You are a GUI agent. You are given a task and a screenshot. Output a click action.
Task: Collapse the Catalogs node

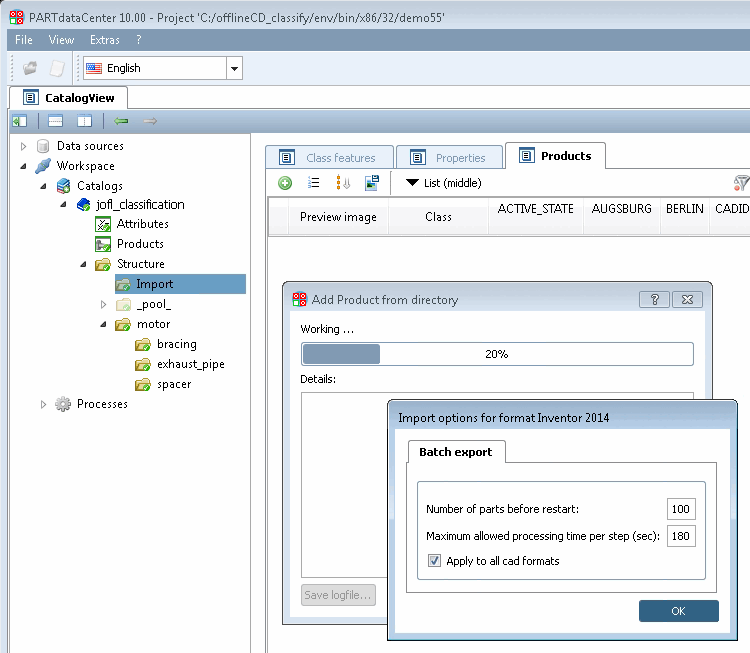pyautogui.click(x=44, y=186)
